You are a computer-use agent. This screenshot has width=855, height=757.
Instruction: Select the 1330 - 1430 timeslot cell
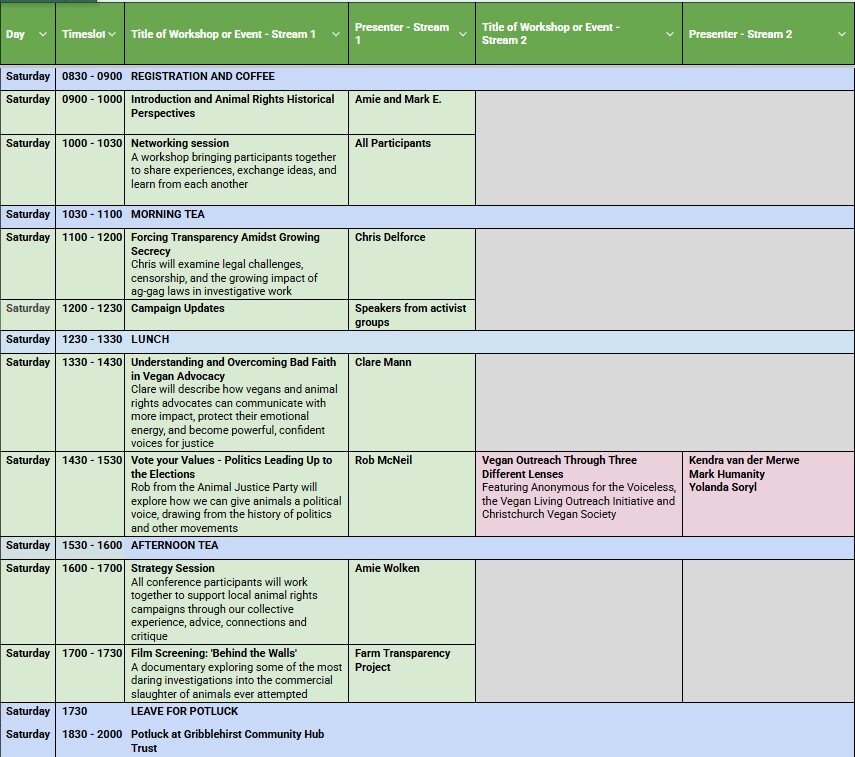[x=90, y=402]
